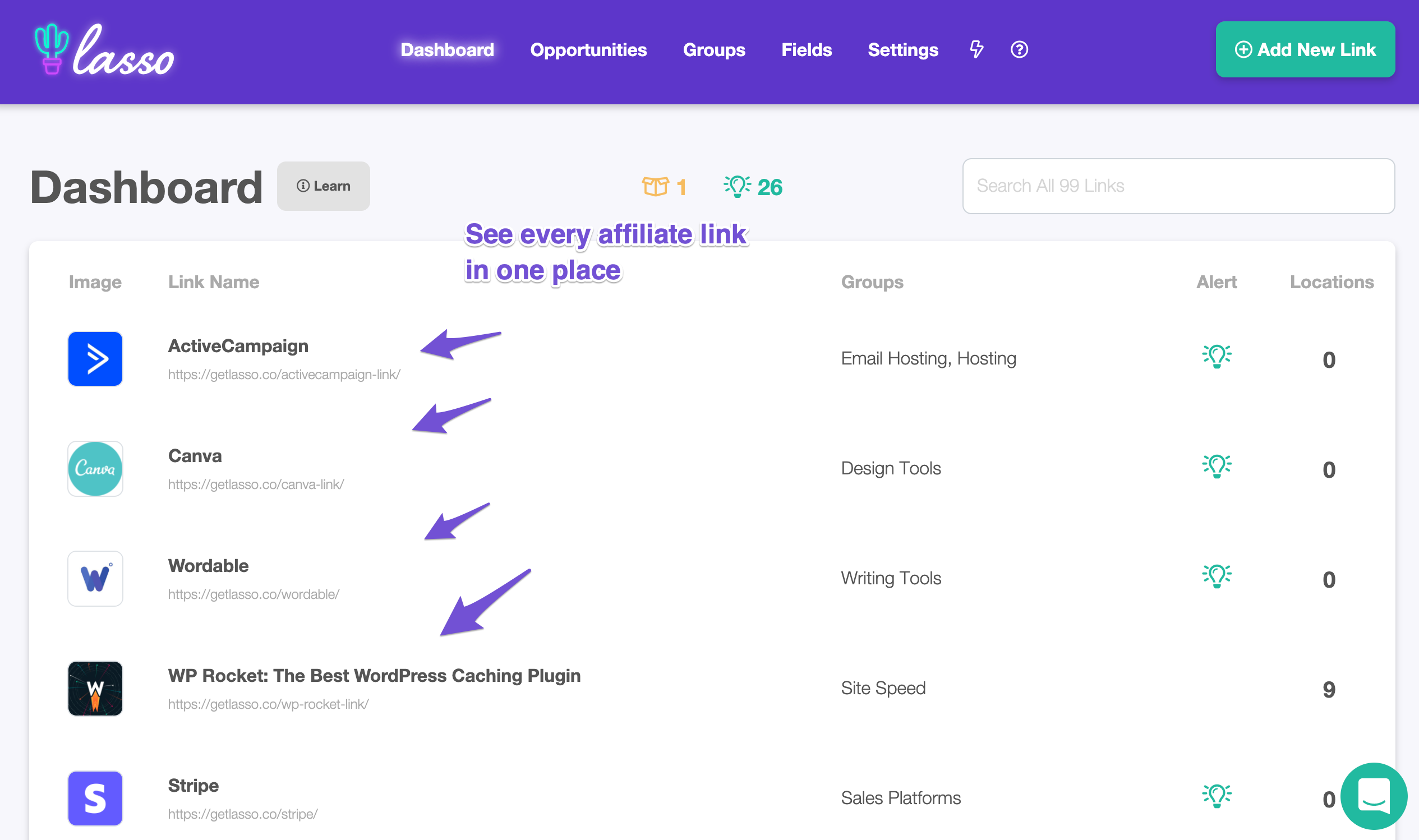The image size is (1419, 840).
Task: Click Wordable row alert lightbulb
Action: click(x=1217, y=576)
